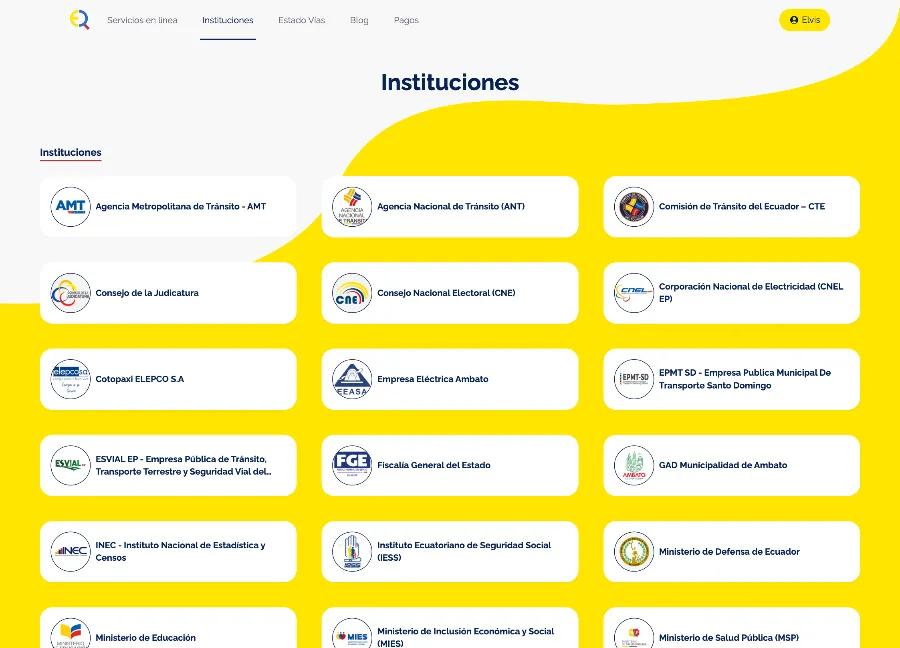Click the elepcosa logo icon
Viewport: 900px width, 648px height.
[71, 379]
